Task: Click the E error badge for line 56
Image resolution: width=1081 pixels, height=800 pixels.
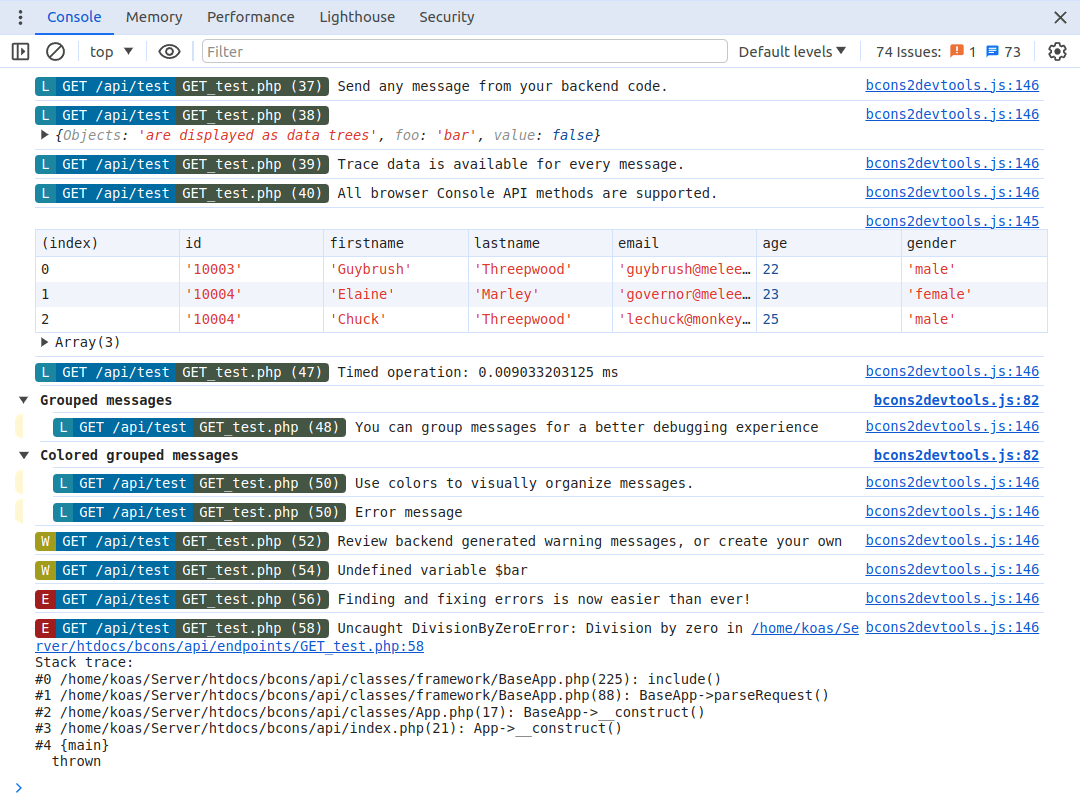Action: point(46,599)
